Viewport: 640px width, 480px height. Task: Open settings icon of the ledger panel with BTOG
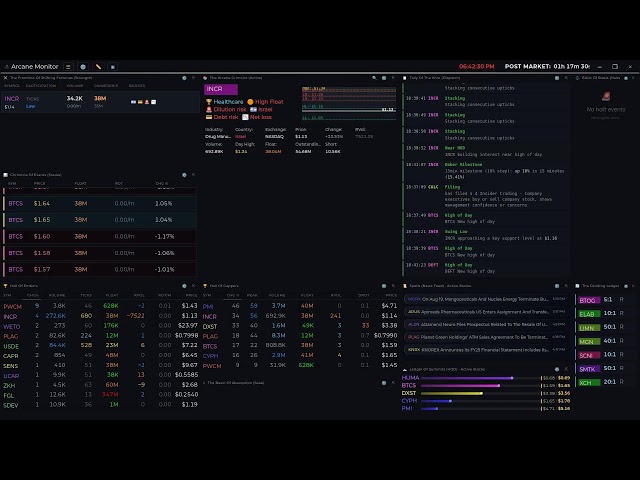pyautogui.click(x=626, y=286)
